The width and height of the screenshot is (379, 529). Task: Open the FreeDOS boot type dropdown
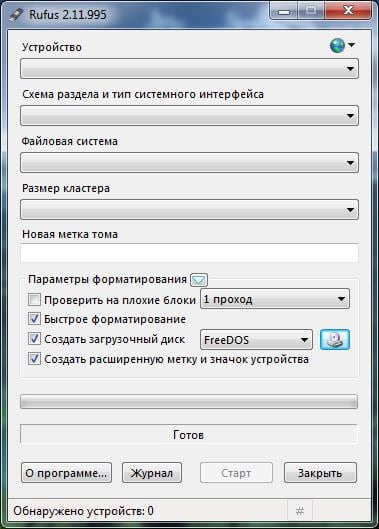point(256,339)
